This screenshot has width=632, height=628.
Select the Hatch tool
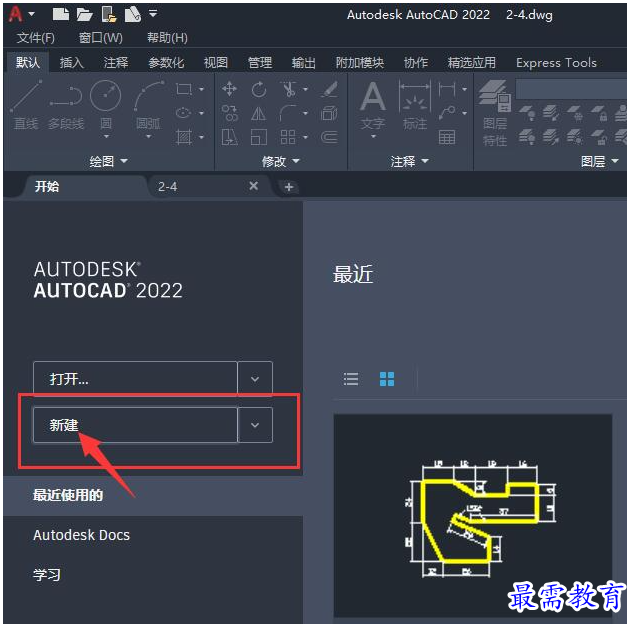pos(184,137)
